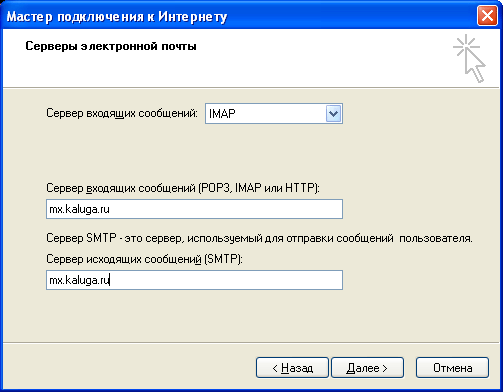Viewport: 503px width, 392px height.
Task: Continue with the Далее button
Action: 367,368
